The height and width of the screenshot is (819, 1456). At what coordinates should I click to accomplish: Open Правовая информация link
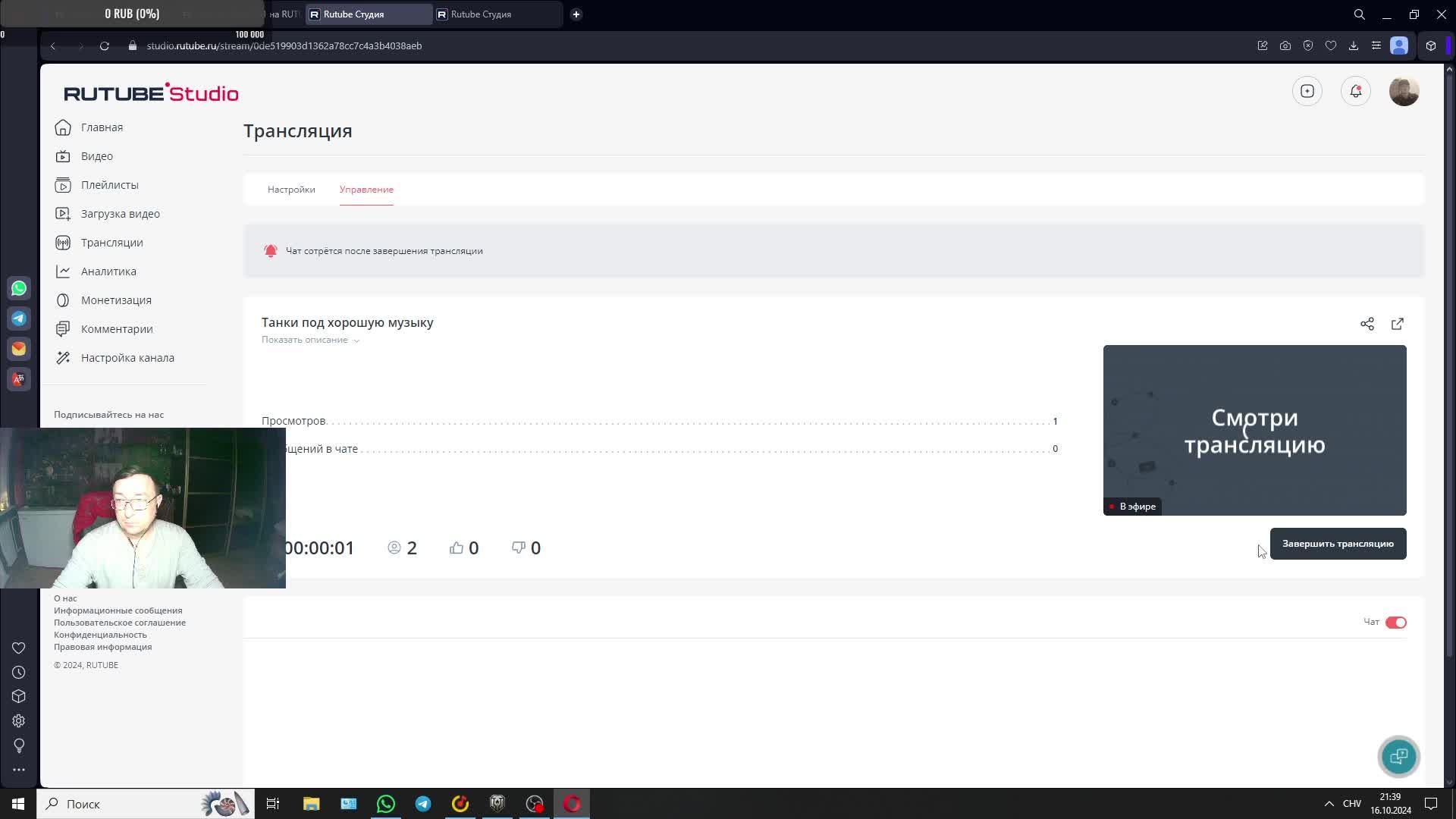click(x=103, y=647)
